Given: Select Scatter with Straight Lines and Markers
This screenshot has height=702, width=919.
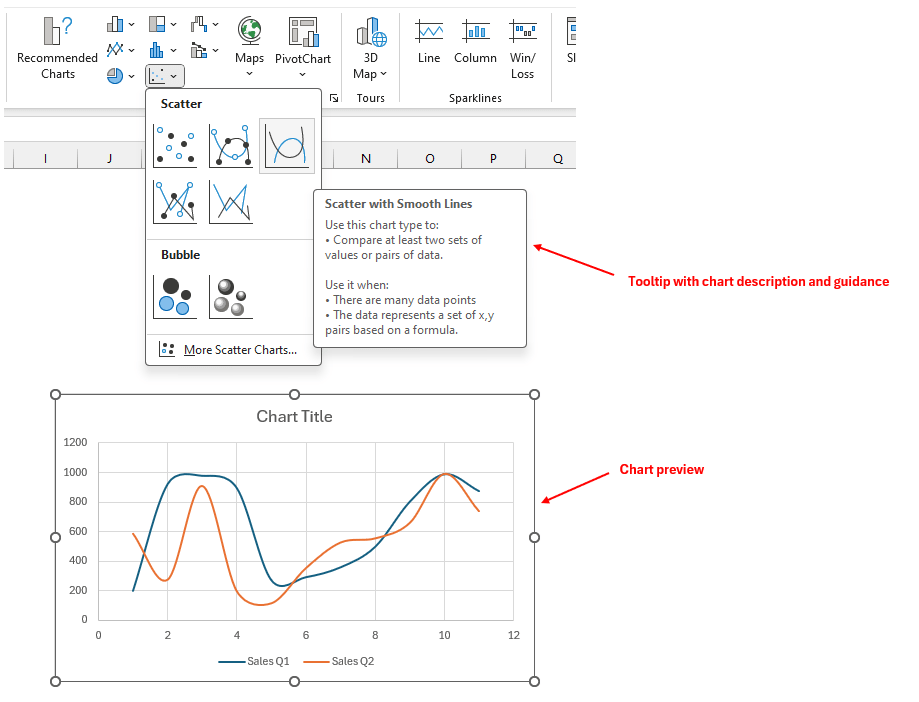Looking at the screenshot, I should [175, 202].
